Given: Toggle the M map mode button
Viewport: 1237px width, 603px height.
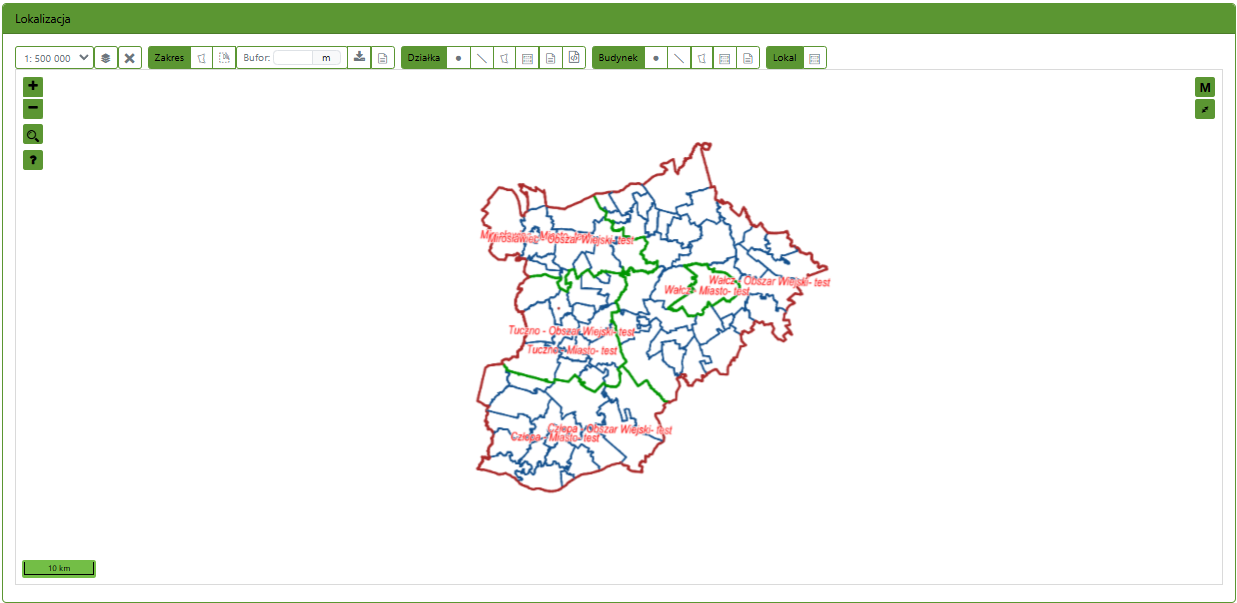Looking at the screenshot, I should tap(1205, 87).
